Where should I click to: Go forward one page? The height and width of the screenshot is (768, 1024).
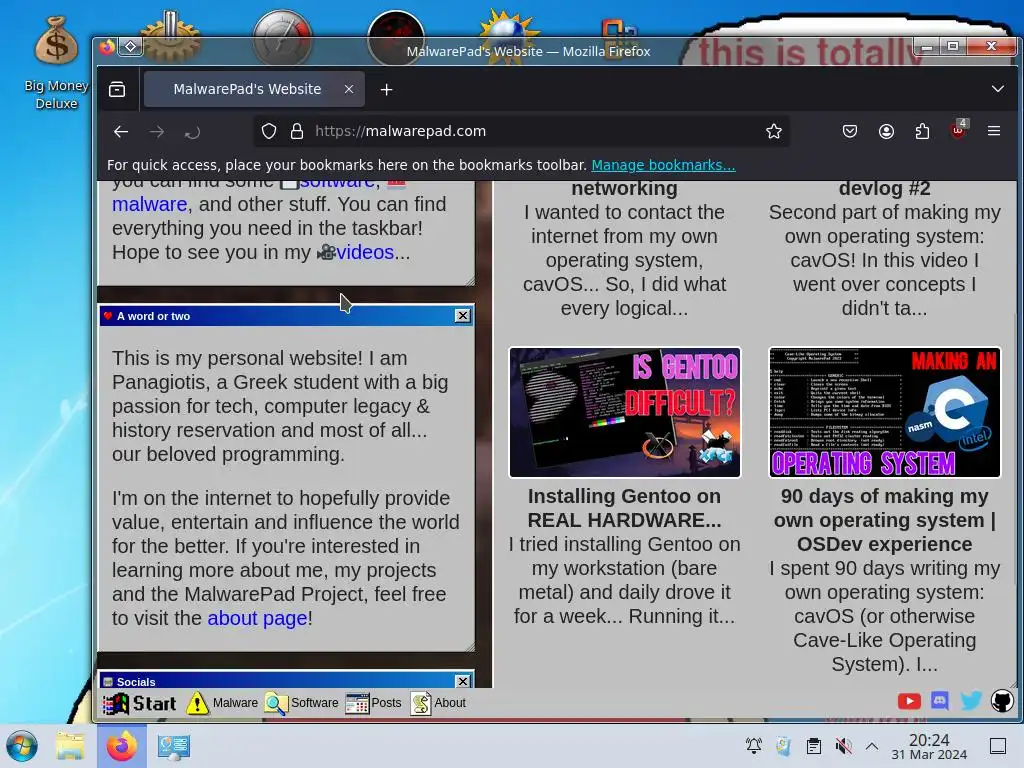(157, 132)
